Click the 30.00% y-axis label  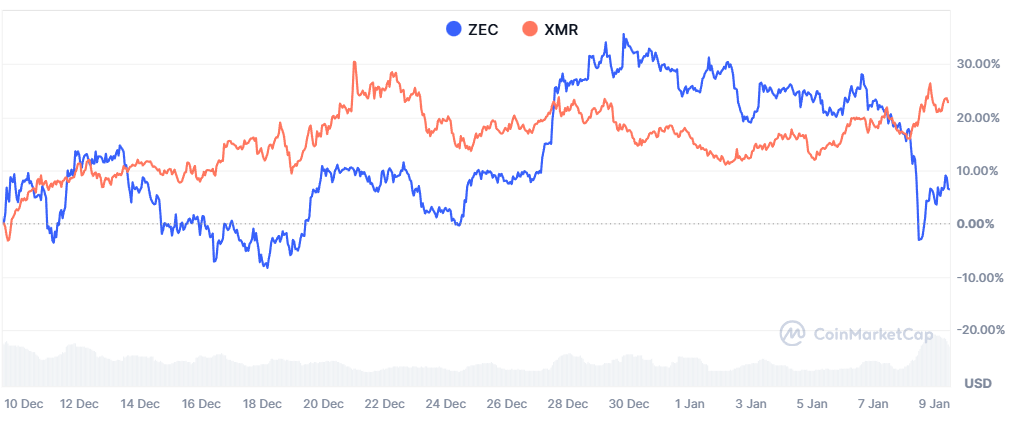(x=980, y=64)
